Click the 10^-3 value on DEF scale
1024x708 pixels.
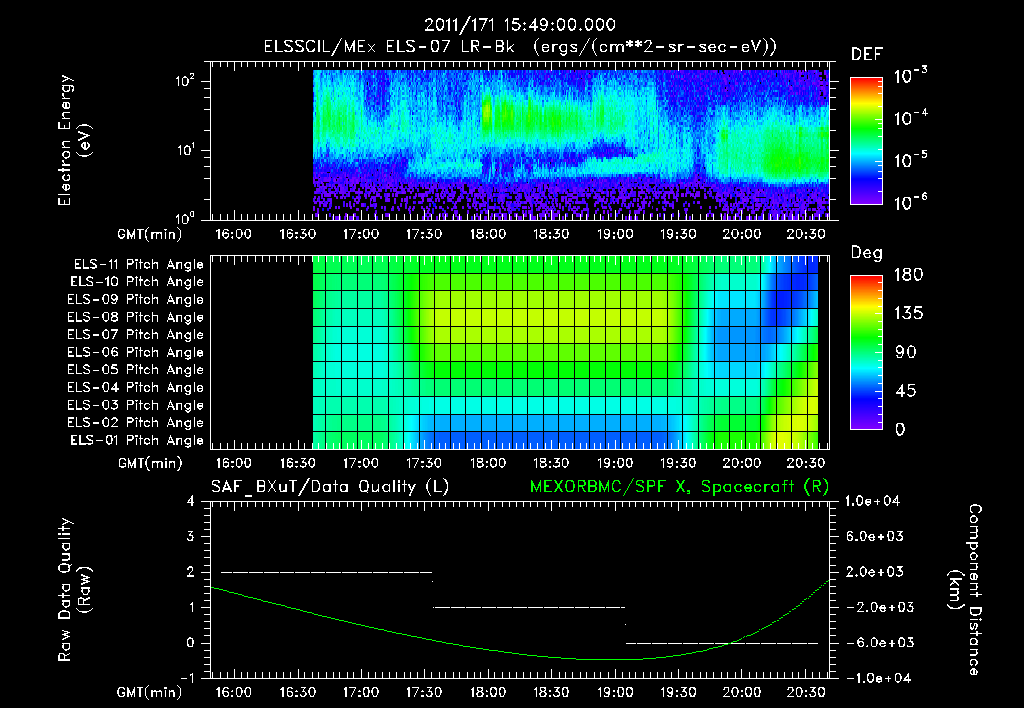pyautogui.click(x=910, y=76)
